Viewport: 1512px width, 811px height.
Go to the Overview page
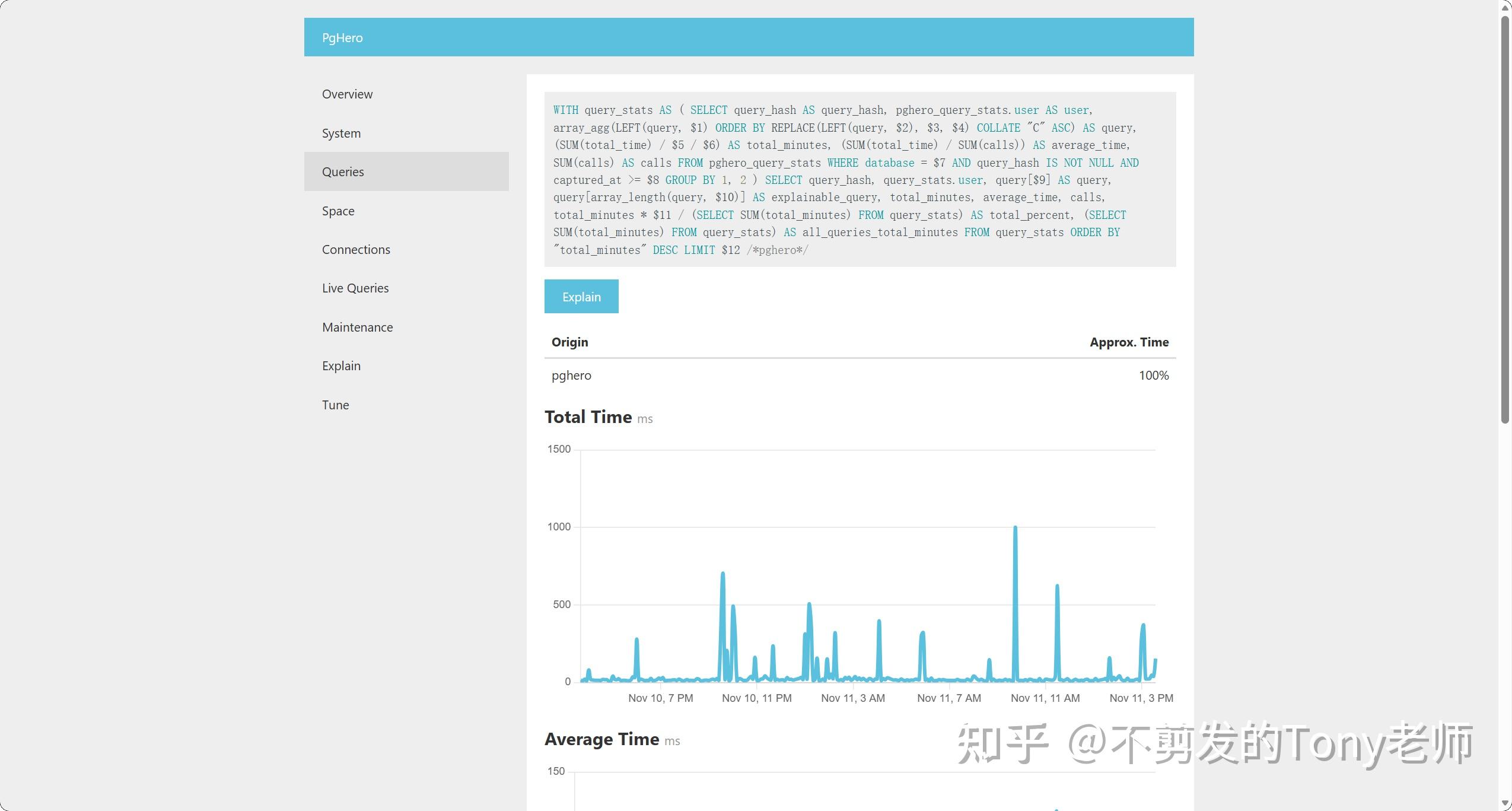[406, 94]
